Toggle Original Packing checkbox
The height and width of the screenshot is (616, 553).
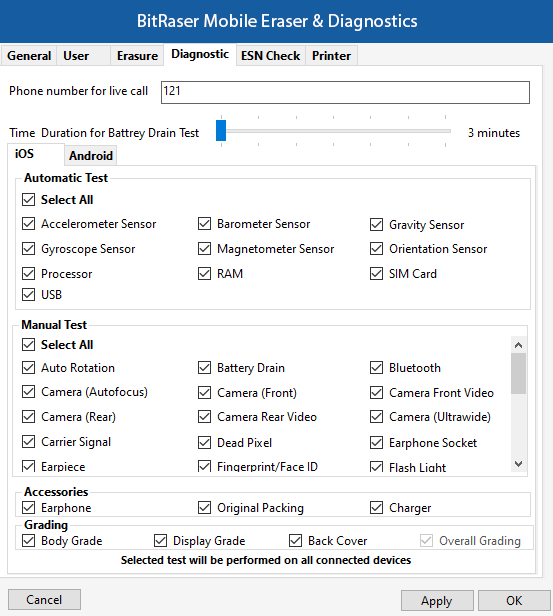(204, 508)
